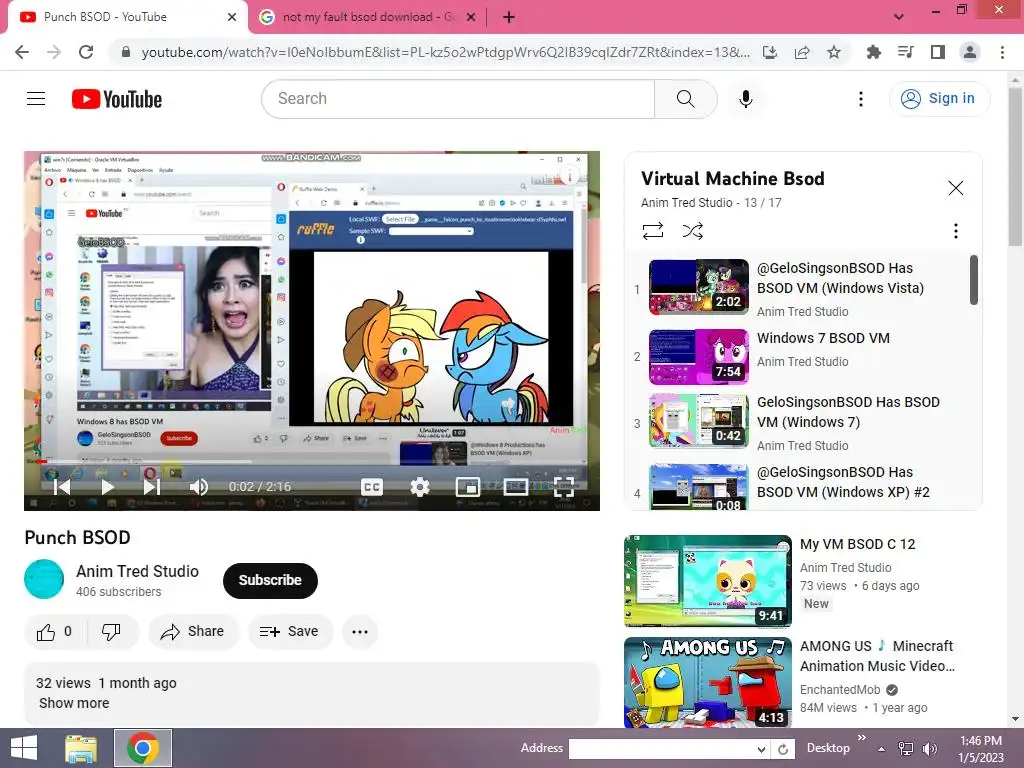
Task: Close the Punch BSOD YouTube tab
Action: click(232, 17)
